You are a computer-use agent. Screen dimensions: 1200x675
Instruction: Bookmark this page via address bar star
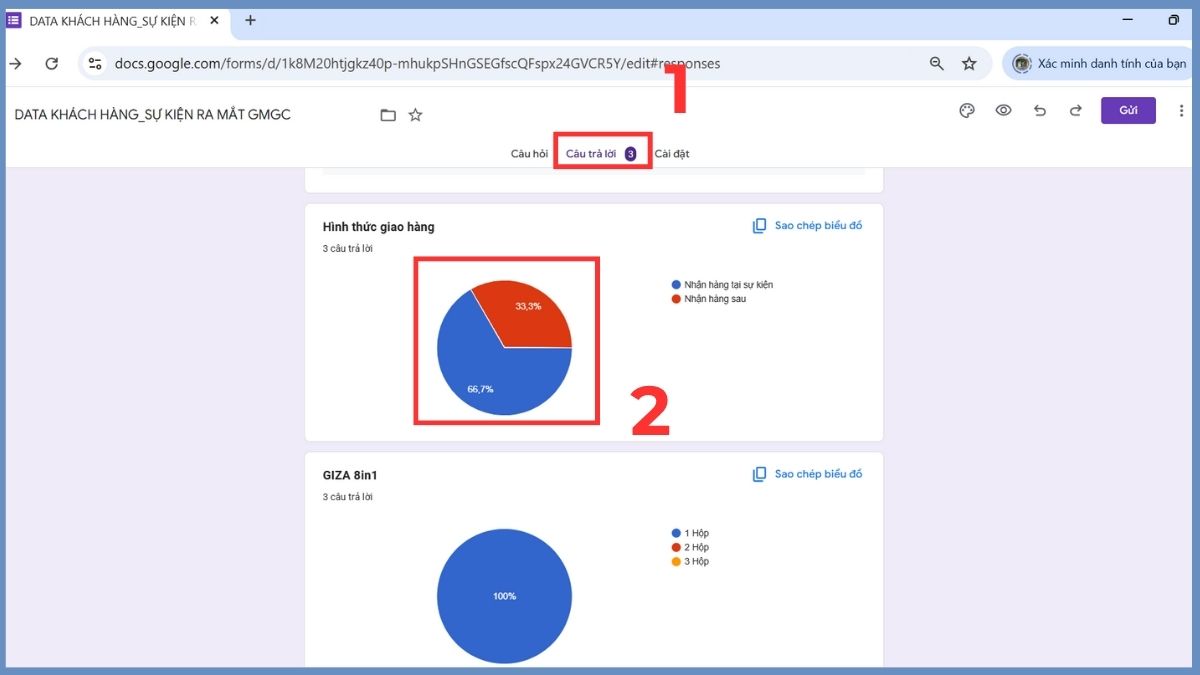tap(969, 63)
